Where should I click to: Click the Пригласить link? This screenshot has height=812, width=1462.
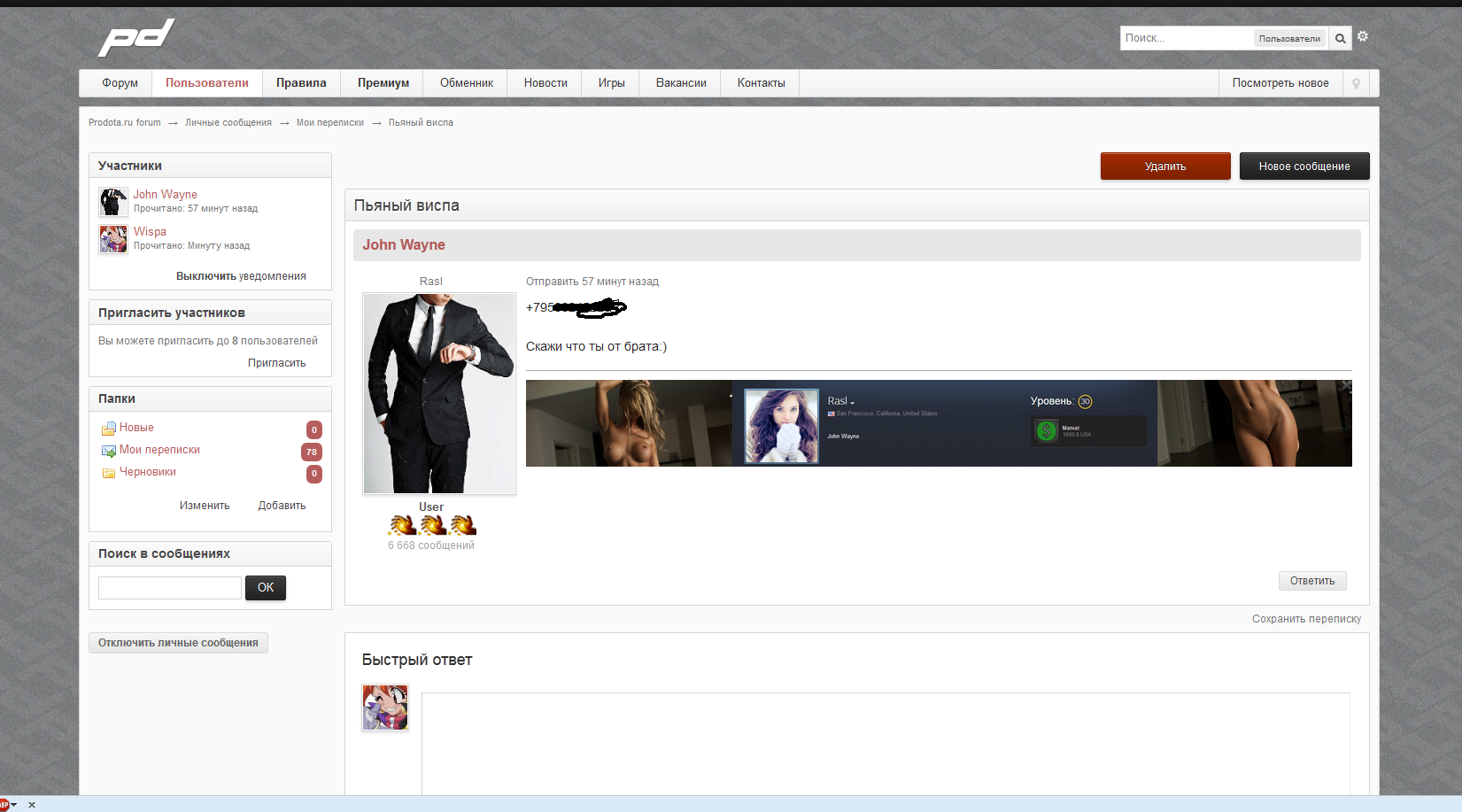coord(277,363)
